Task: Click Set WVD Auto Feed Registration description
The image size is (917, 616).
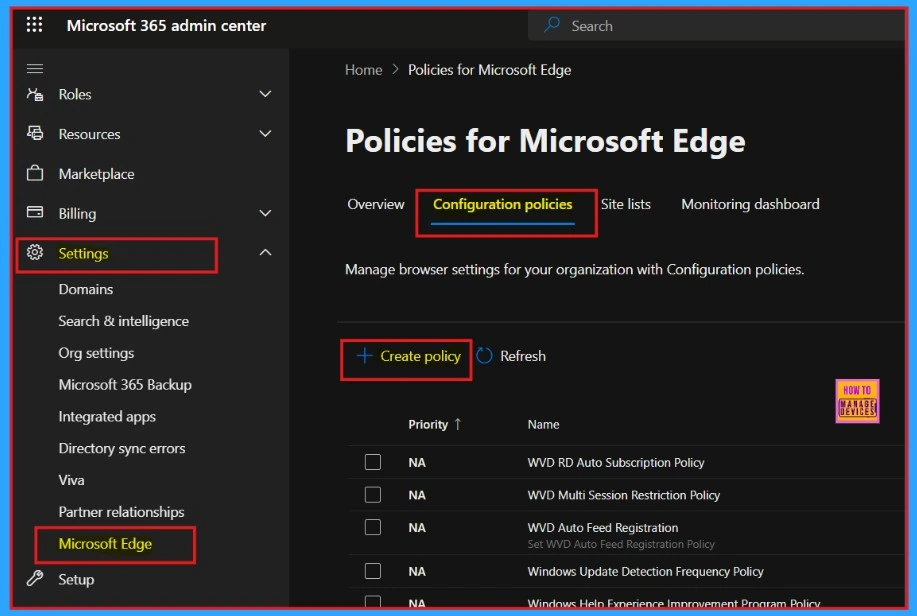Action: pos(621,544)
